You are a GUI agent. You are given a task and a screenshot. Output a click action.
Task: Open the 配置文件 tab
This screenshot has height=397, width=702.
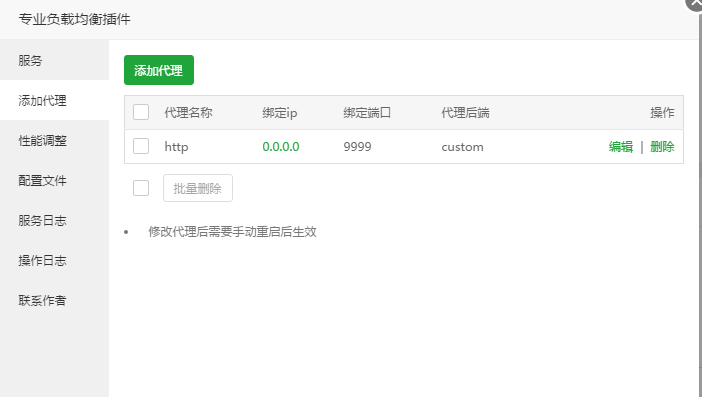pyautogui.click(x=54, y=180)
